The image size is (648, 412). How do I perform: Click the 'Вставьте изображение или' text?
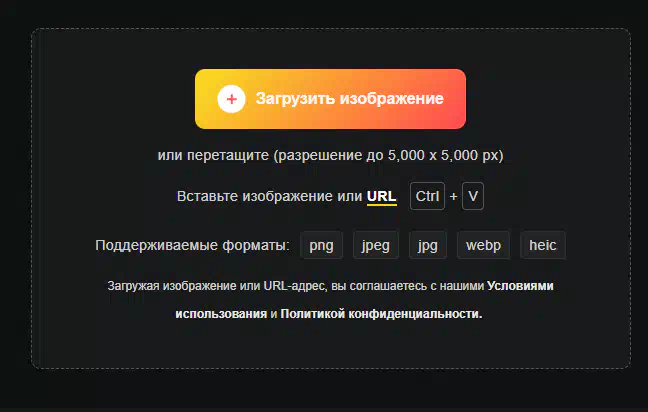point(269,196)
